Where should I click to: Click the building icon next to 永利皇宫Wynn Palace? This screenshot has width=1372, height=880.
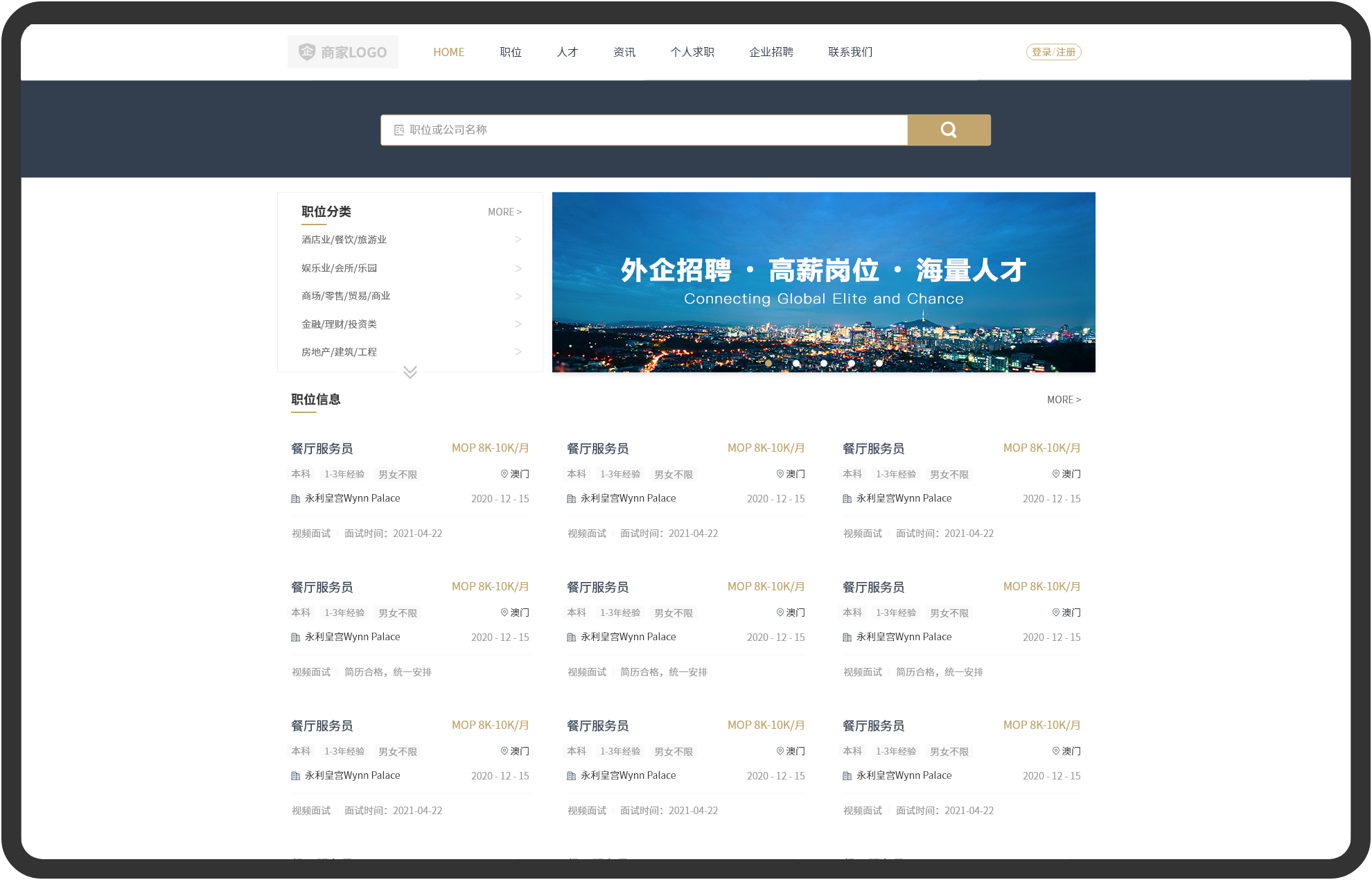click(295, 498)
